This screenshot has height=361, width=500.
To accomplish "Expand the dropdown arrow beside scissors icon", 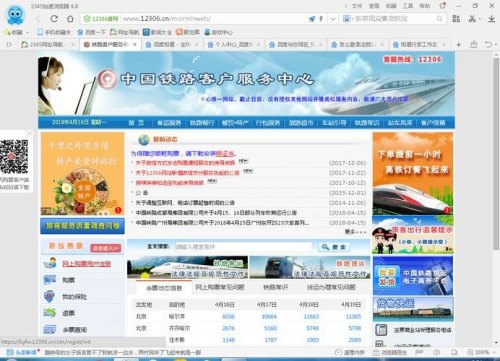I will 479,19.
